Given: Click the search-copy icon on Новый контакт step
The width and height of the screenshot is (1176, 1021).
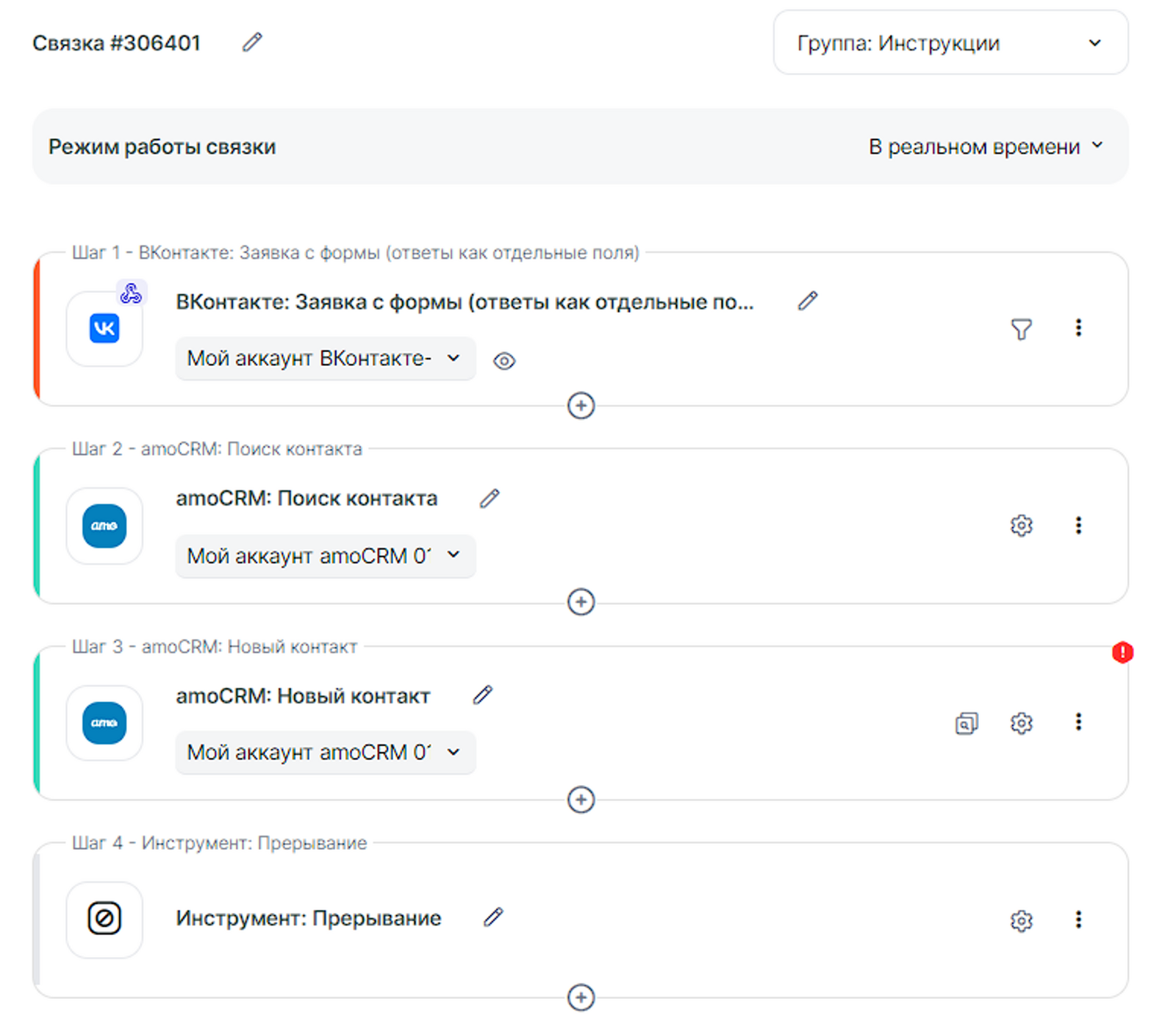Looking at the screenshot, I should coord(966,723).
